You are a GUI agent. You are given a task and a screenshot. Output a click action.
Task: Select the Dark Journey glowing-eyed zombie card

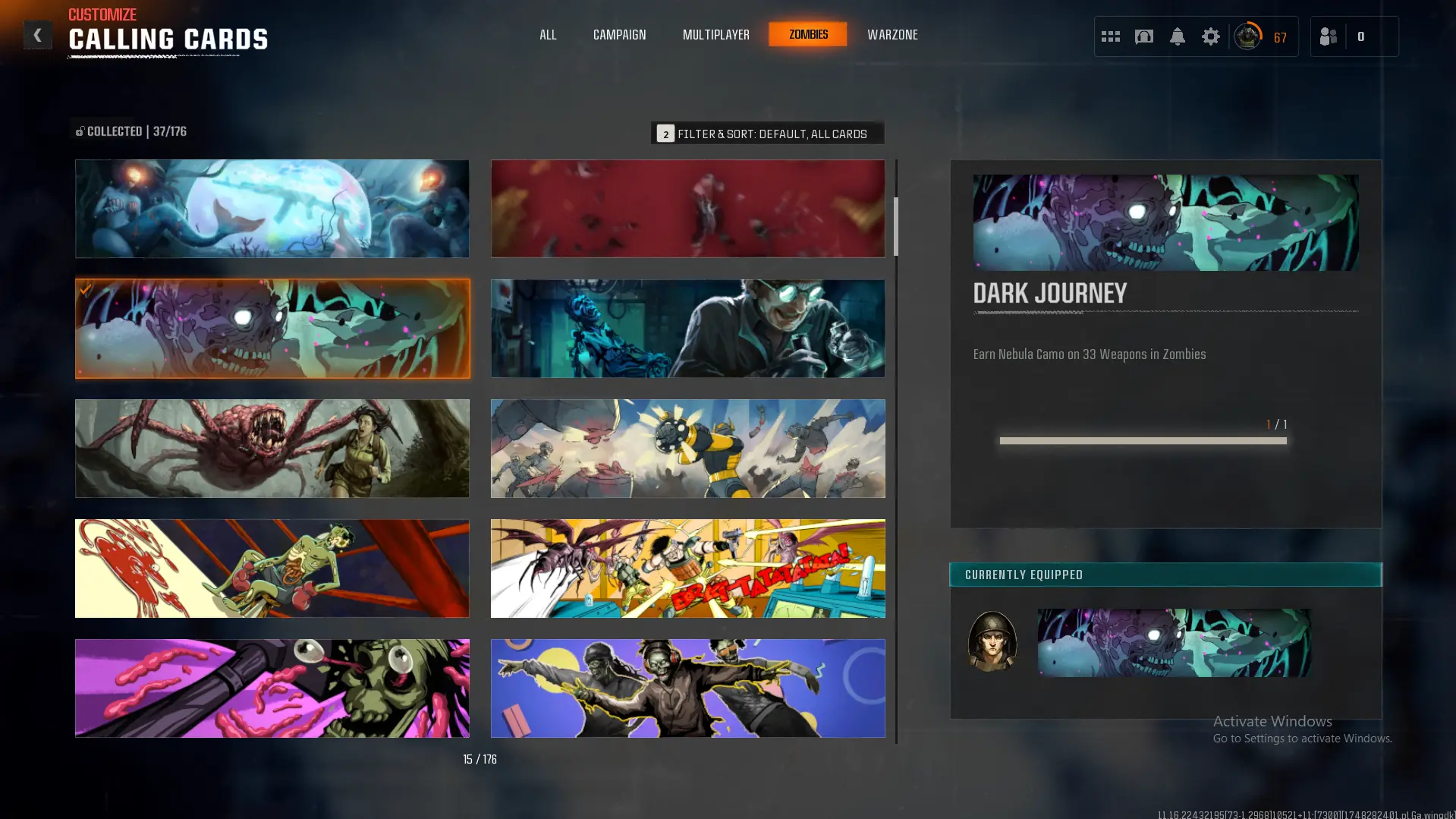pyautogui.click(x=272, y=329)
